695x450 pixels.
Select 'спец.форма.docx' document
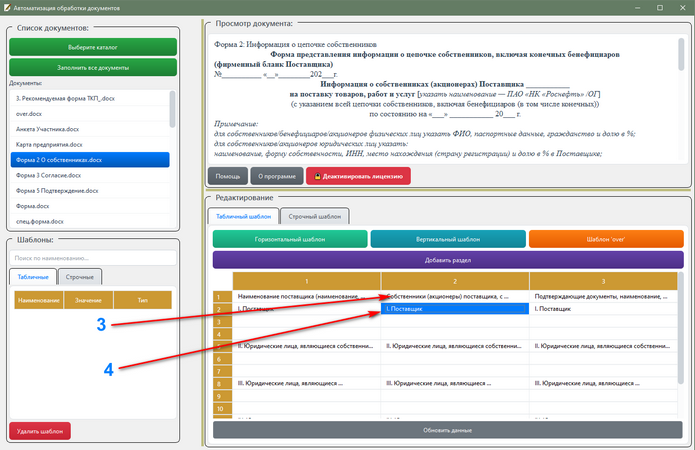point(90,221)
